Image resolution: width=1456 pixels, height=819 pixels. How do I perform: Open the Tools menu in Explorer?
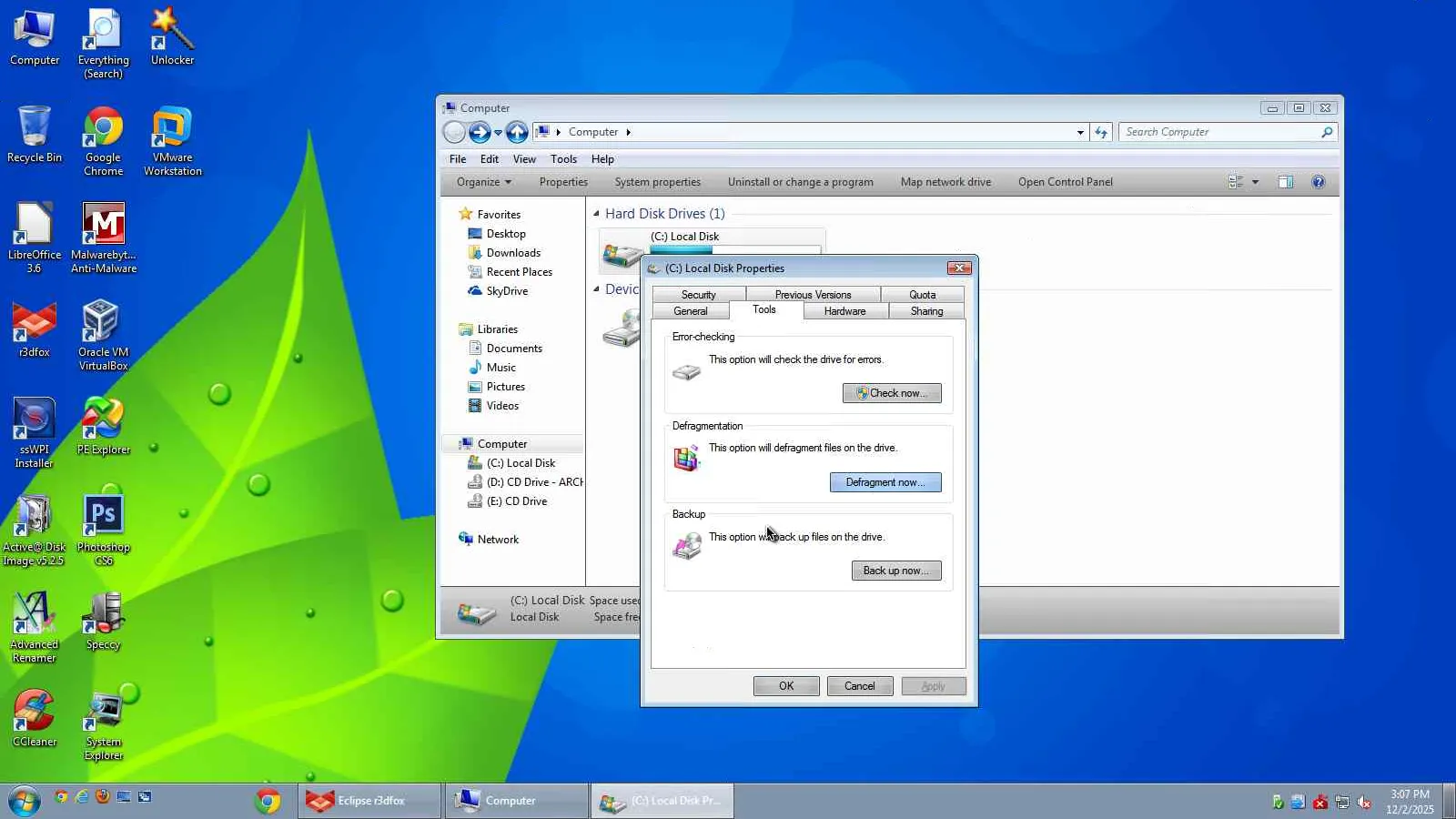[563, 159]
